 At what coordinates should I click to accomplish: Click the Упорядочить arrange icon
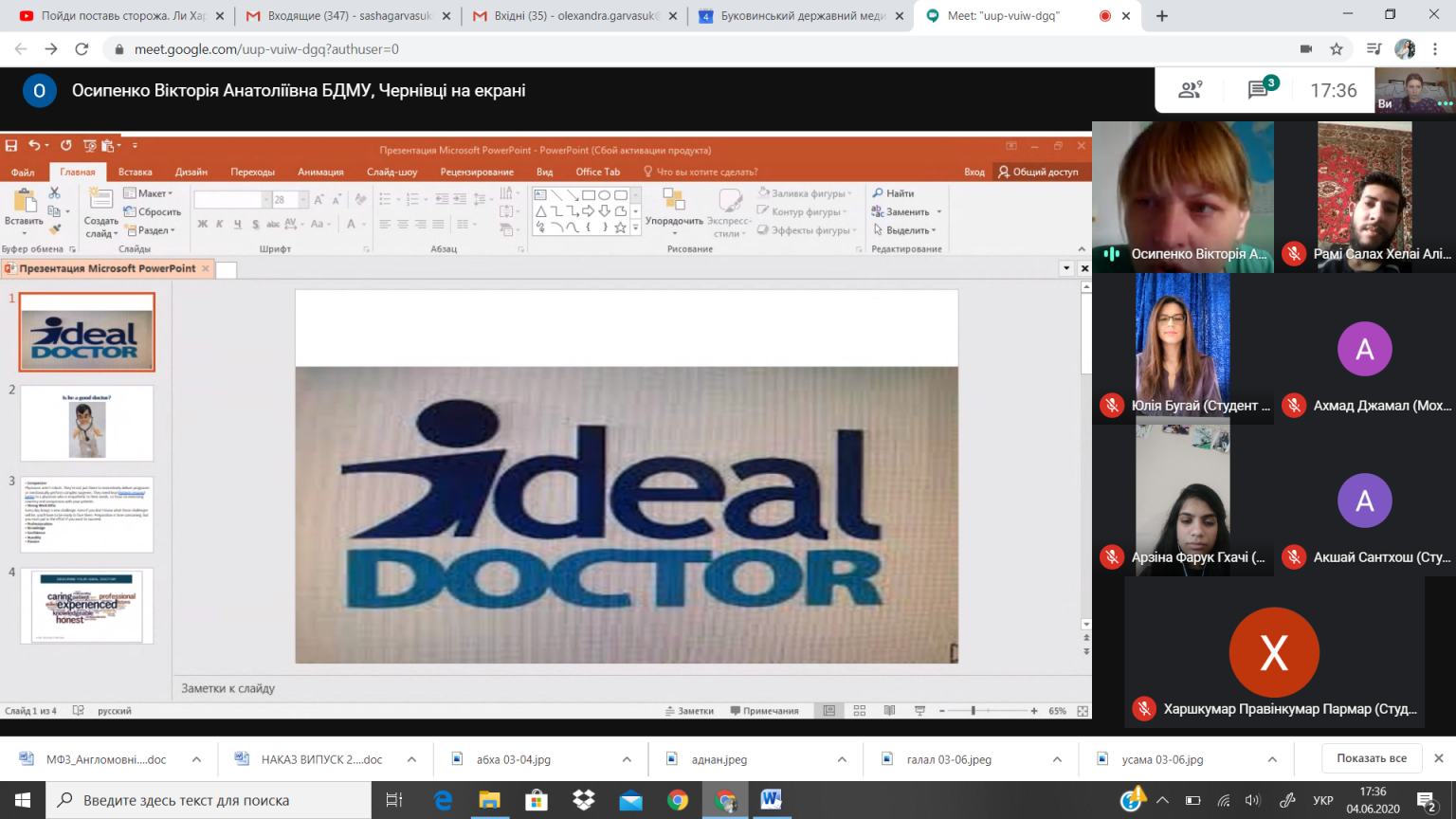pyautogui.click(x=674, y=199)
